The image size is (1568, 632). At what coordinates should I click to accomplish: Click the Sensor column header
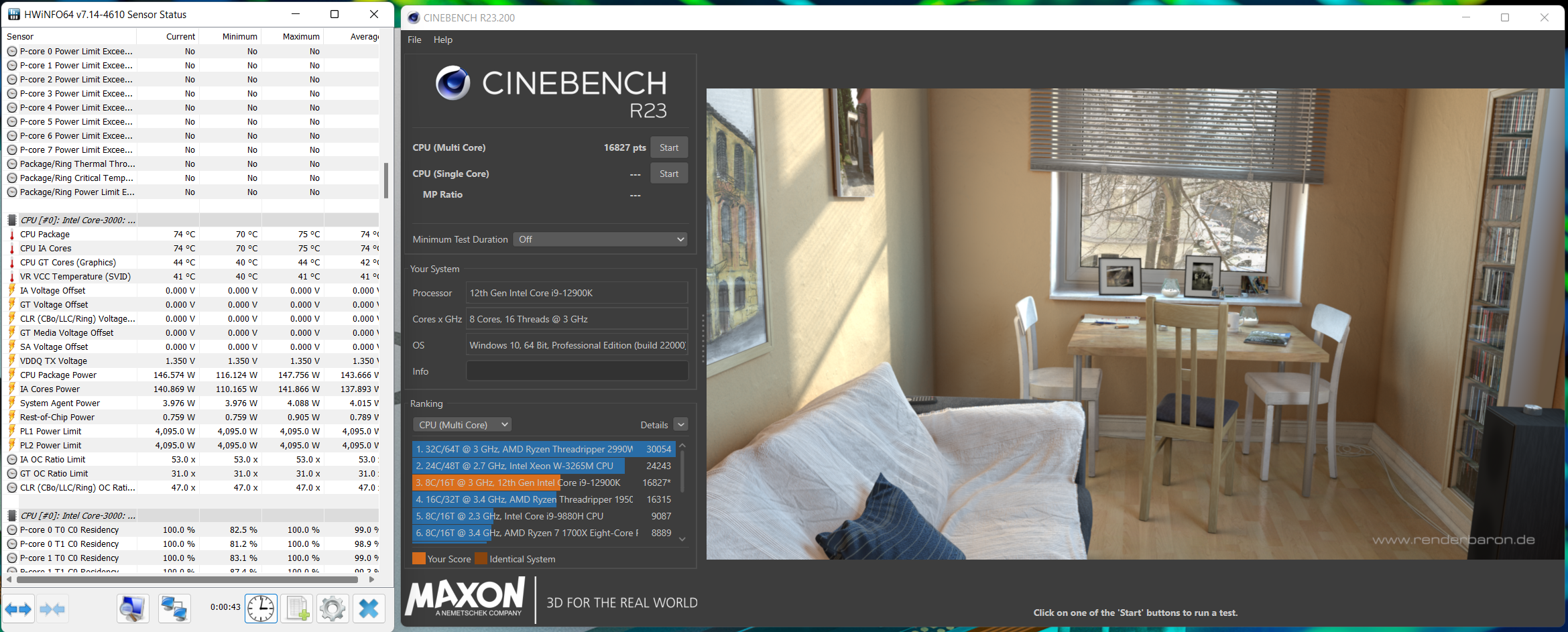[70, 36]
